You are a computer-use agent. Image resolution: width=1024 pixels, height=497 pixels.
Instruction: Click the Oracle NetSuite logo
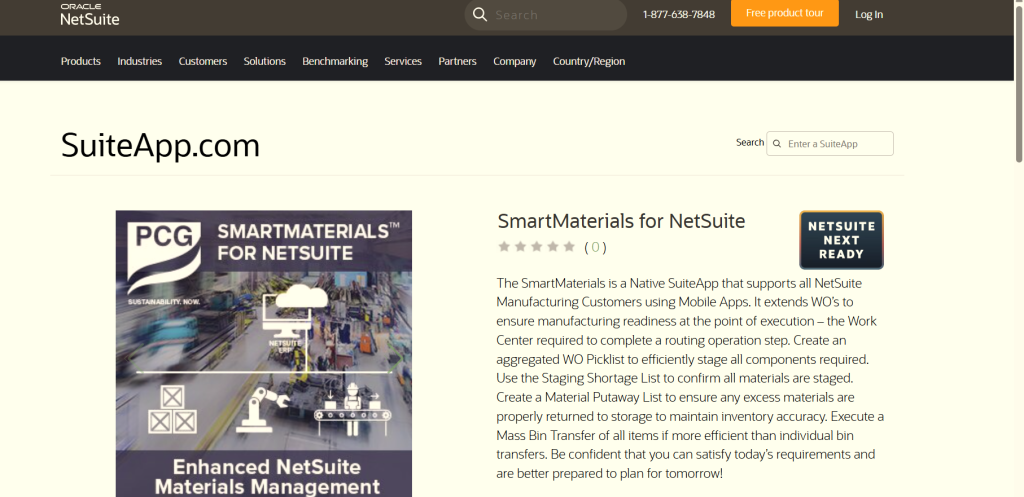pyautogui.click(x=90, y=14)
